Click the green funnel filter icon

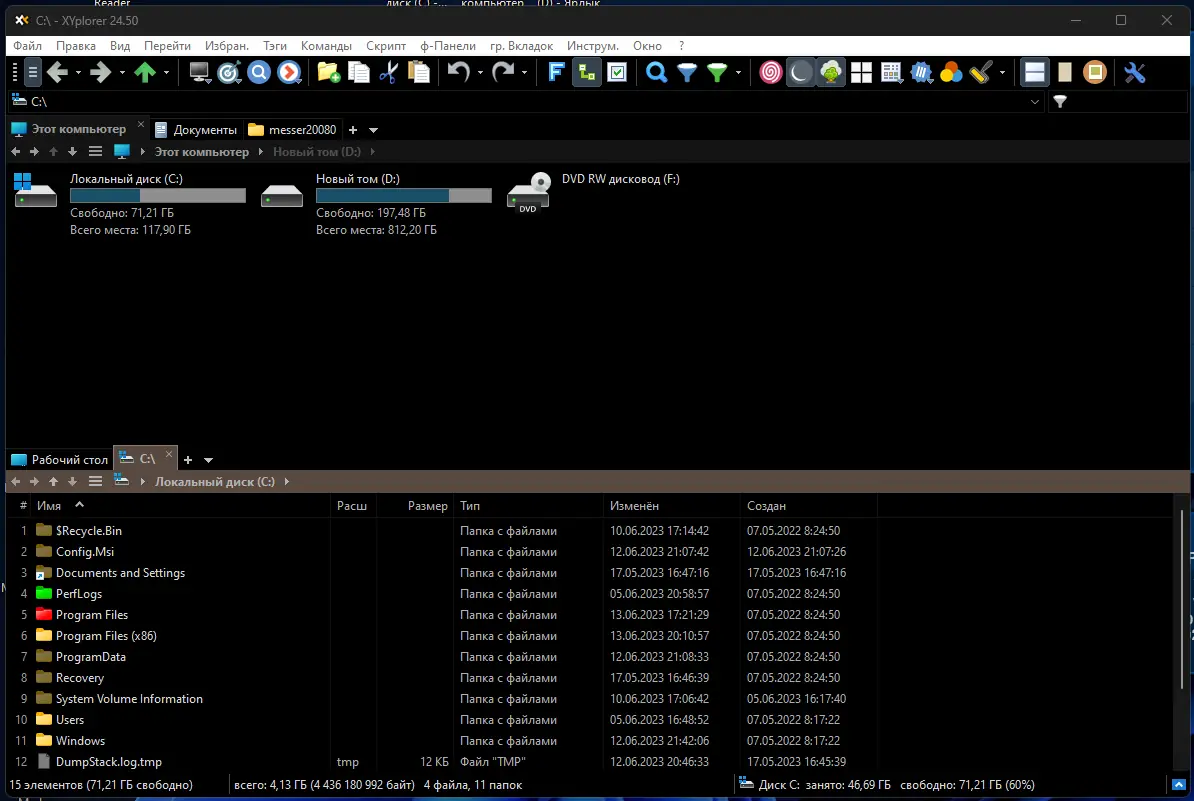(717, 73)
